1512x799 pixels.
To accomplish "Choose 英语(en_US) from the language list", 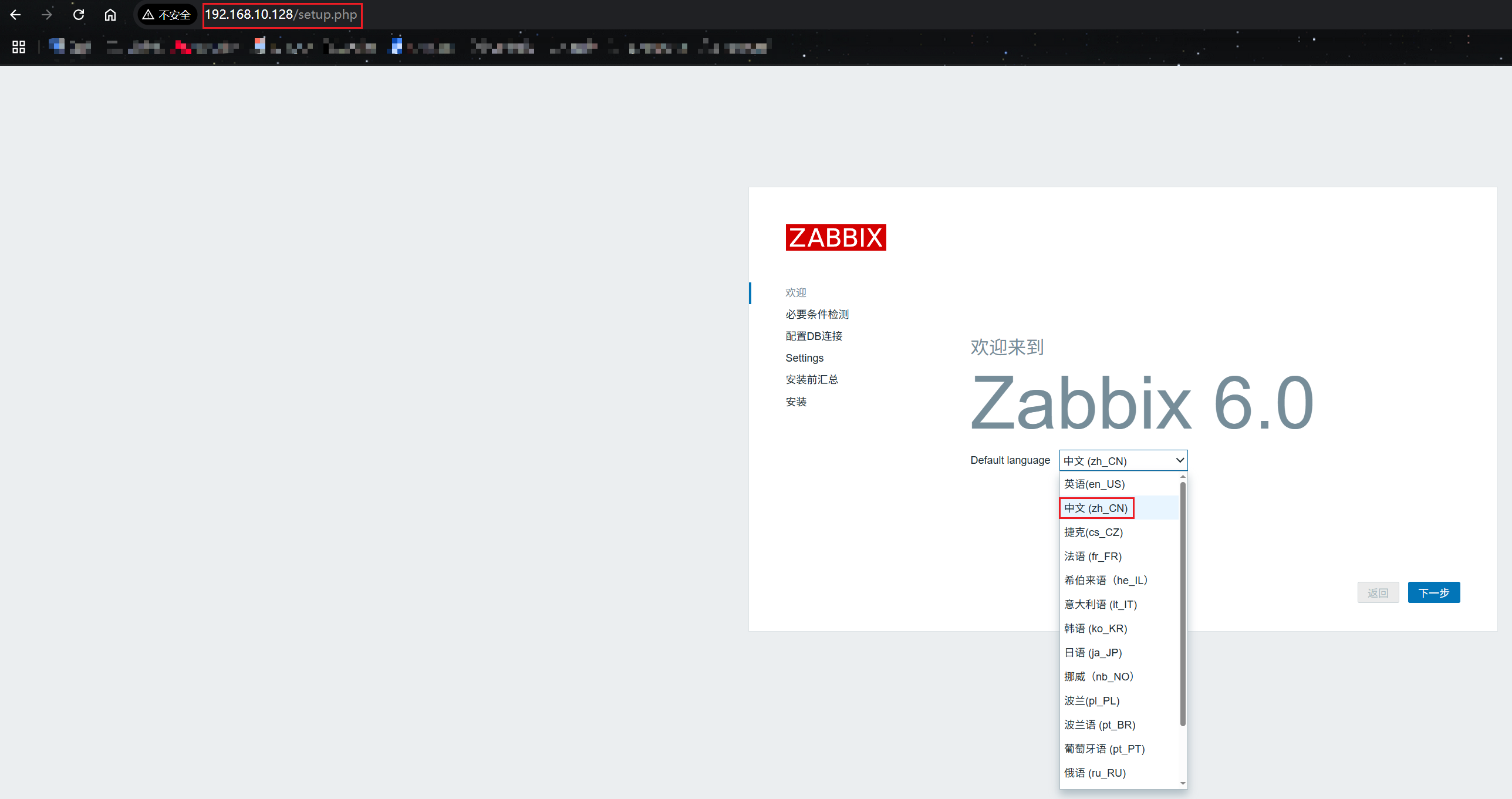I will coord(1119,484).
